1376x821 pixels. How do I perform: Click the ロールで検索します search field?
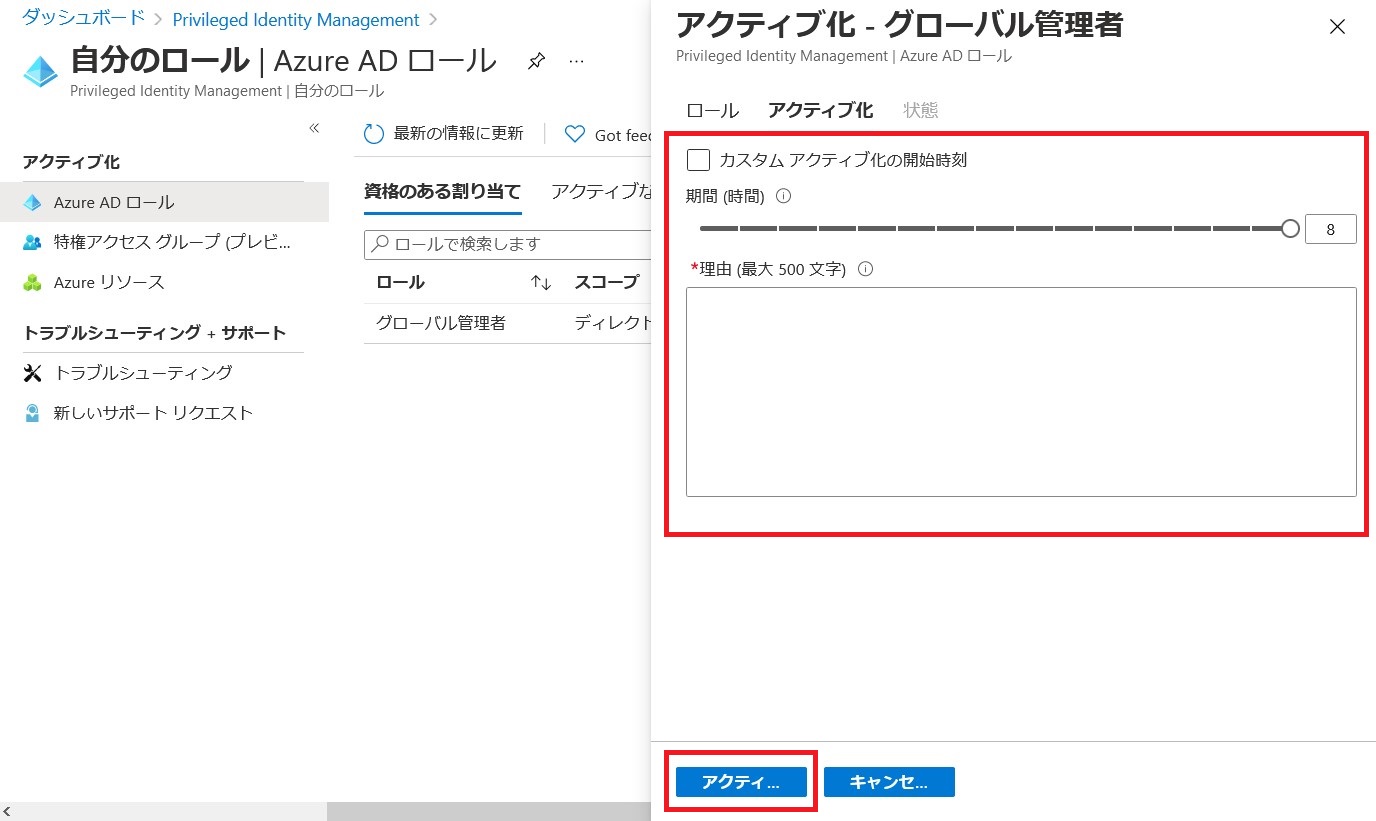[x=510, y=244]
